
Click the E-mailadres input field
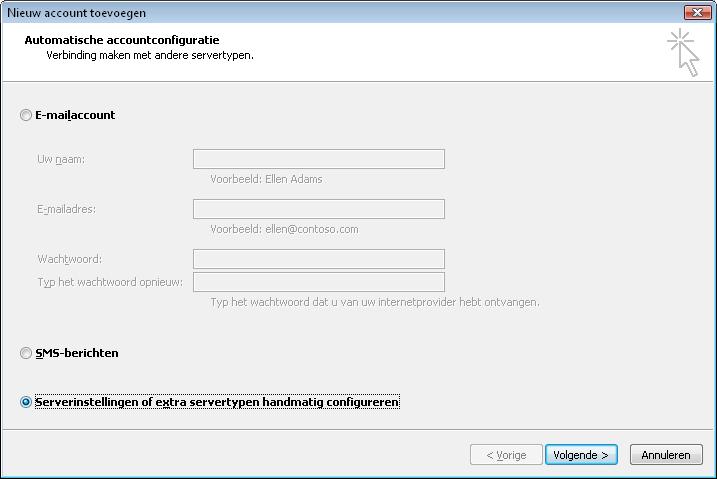click(319, 209)
